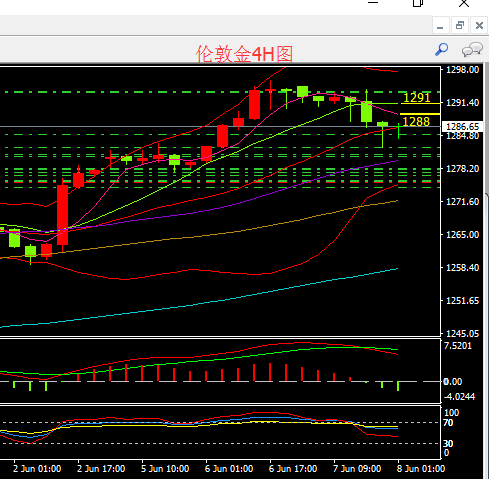Click the 6 Jun 17:00 time label
The image size is (489, 479).
click(293, 469)
